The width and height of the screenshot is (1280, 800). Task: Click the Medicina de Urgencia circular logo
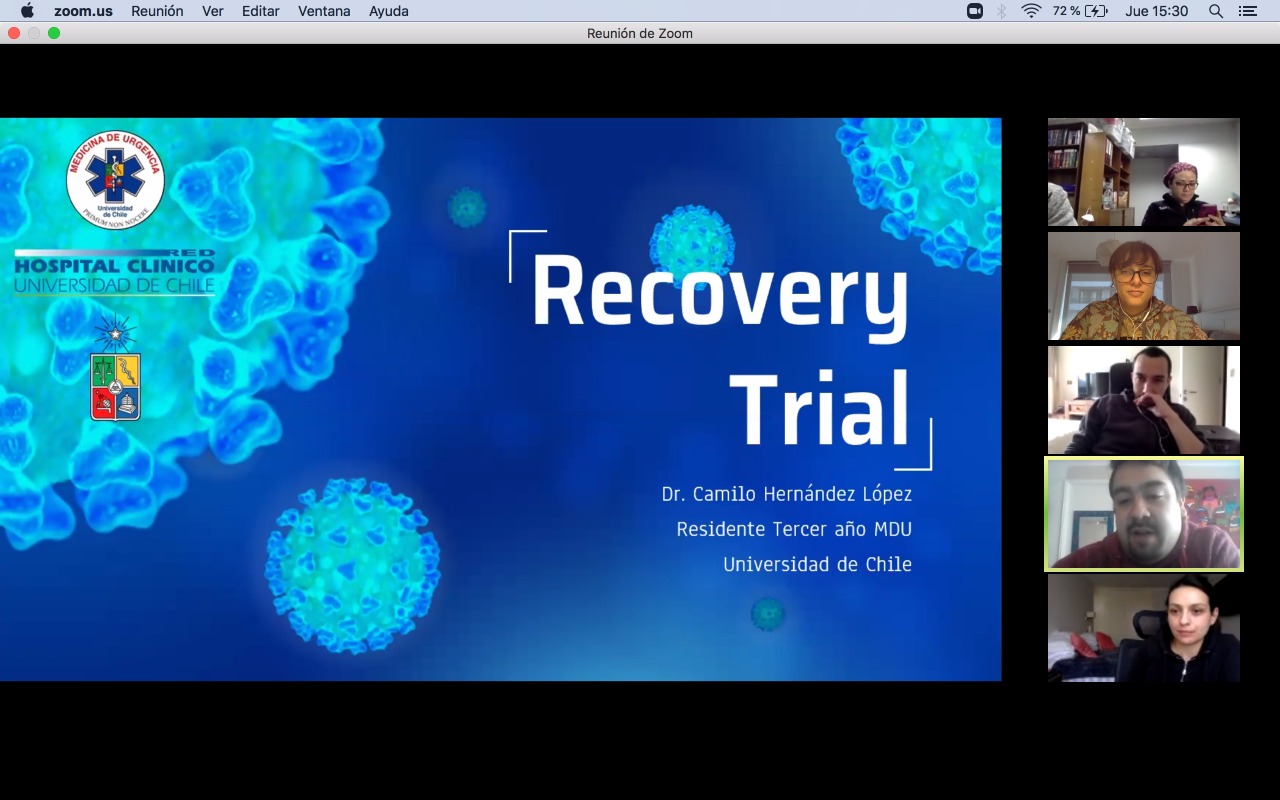[x=115, y=180]
